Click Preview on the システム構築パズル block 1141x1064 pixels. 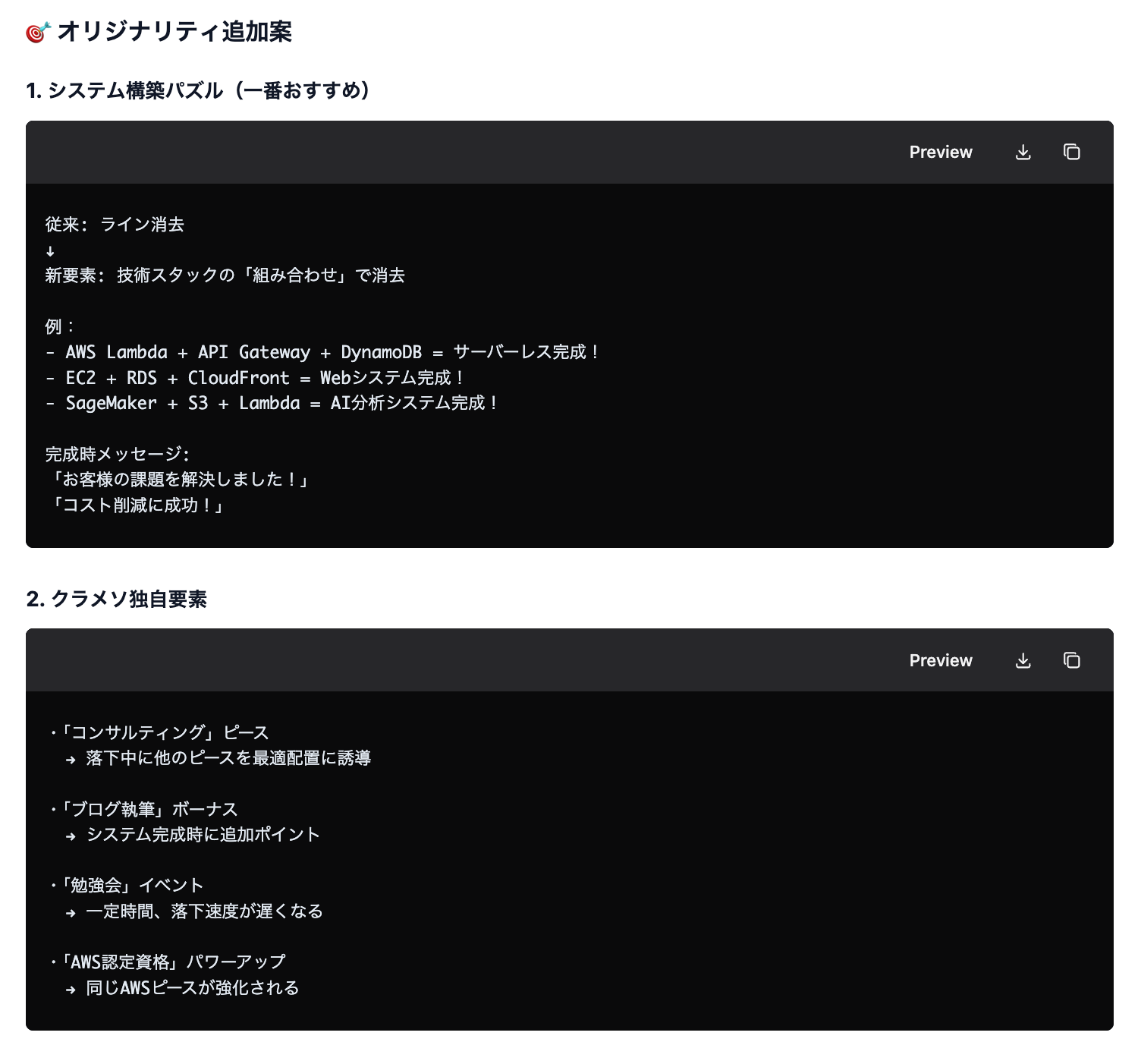pyautogui.click(x=941, y=152)
